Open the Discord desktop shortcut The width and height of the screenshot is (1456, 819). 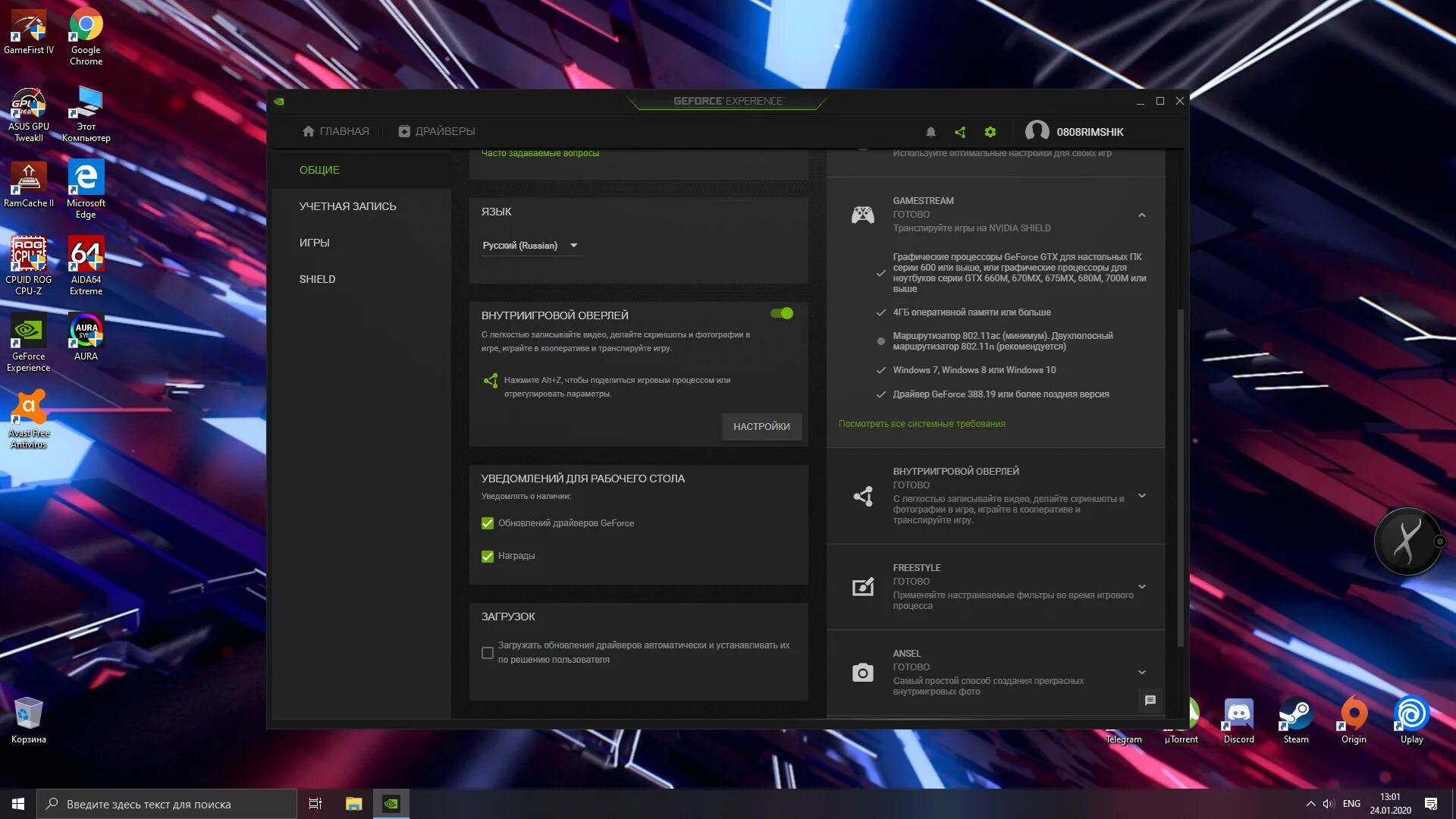pyautogui.click(x=1238, y=720)
